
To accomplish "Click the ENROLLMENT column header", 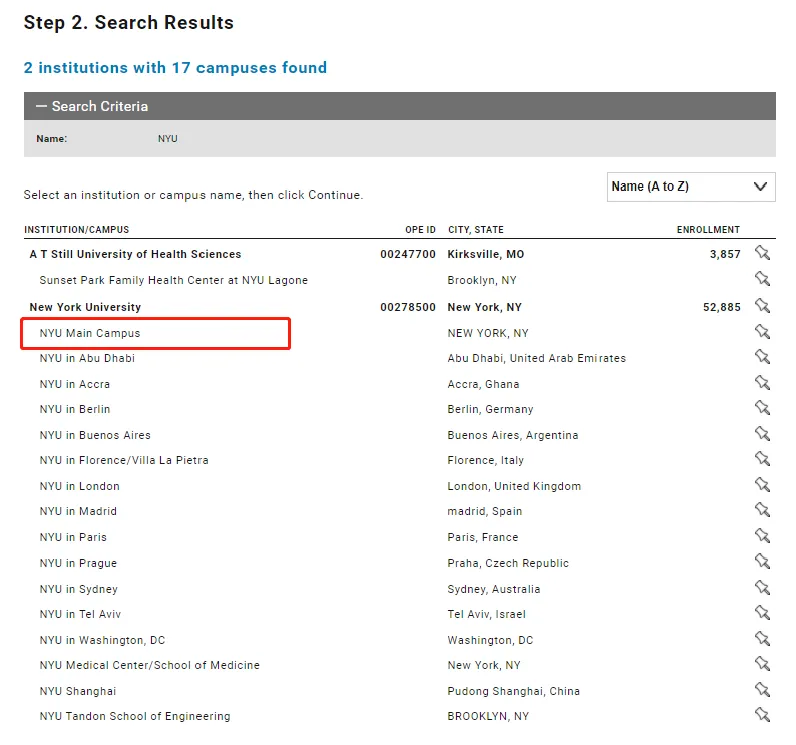I will tap(708, 230).
